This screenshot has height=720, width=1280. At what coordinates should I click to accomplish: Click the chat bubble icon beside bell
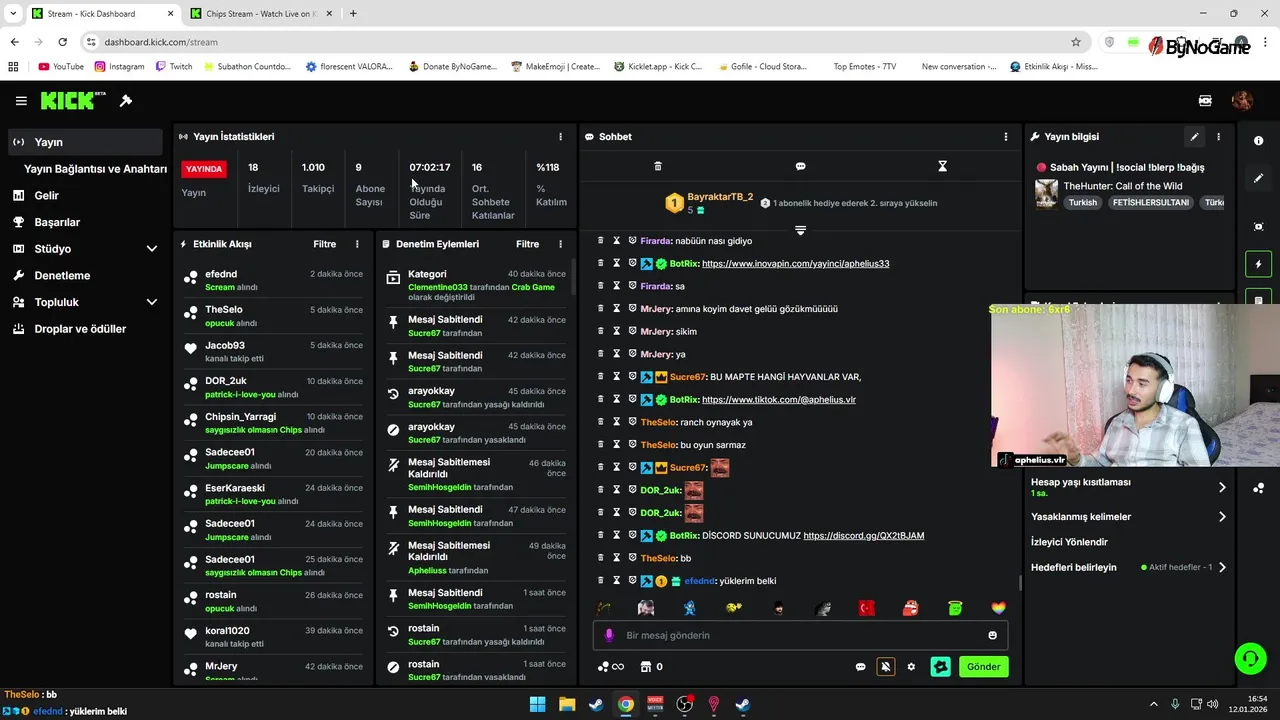pos(860,667)
